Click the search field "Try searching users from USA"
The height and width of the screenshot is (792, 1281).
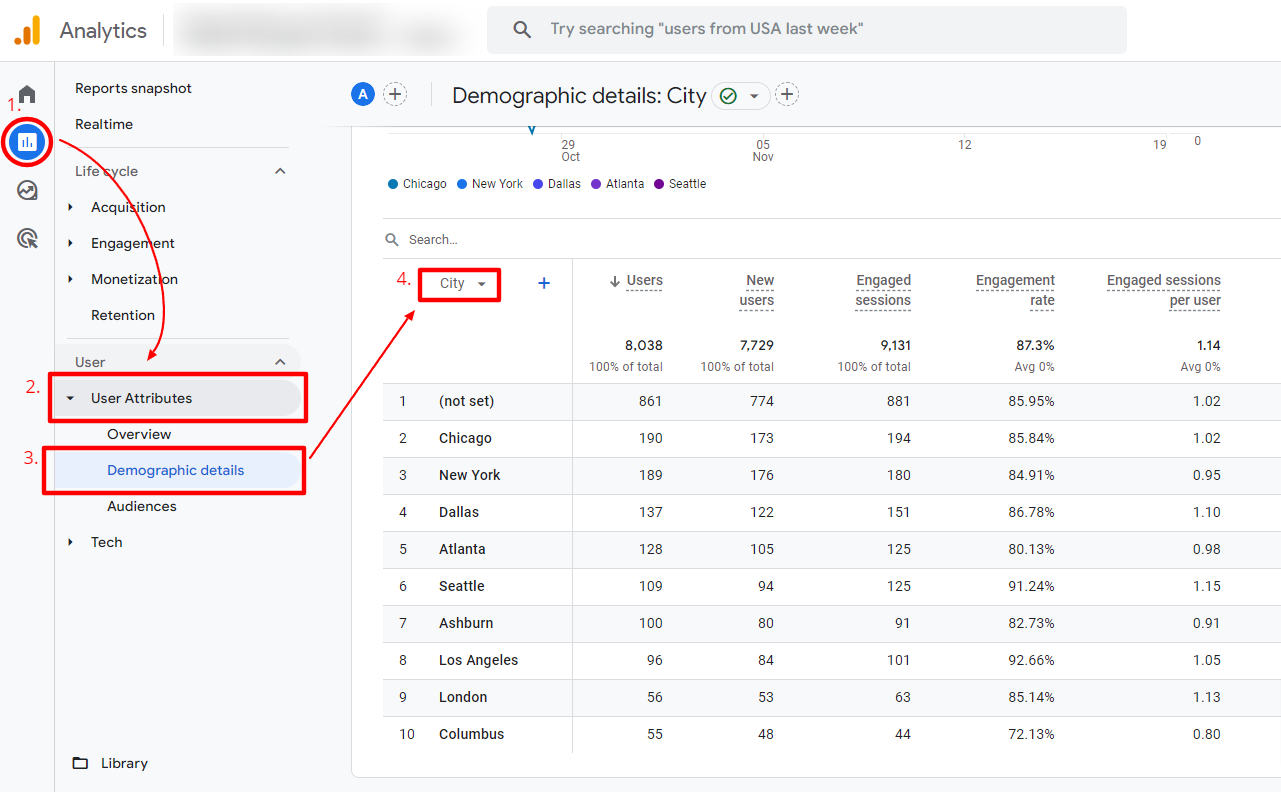coord(806,30)
